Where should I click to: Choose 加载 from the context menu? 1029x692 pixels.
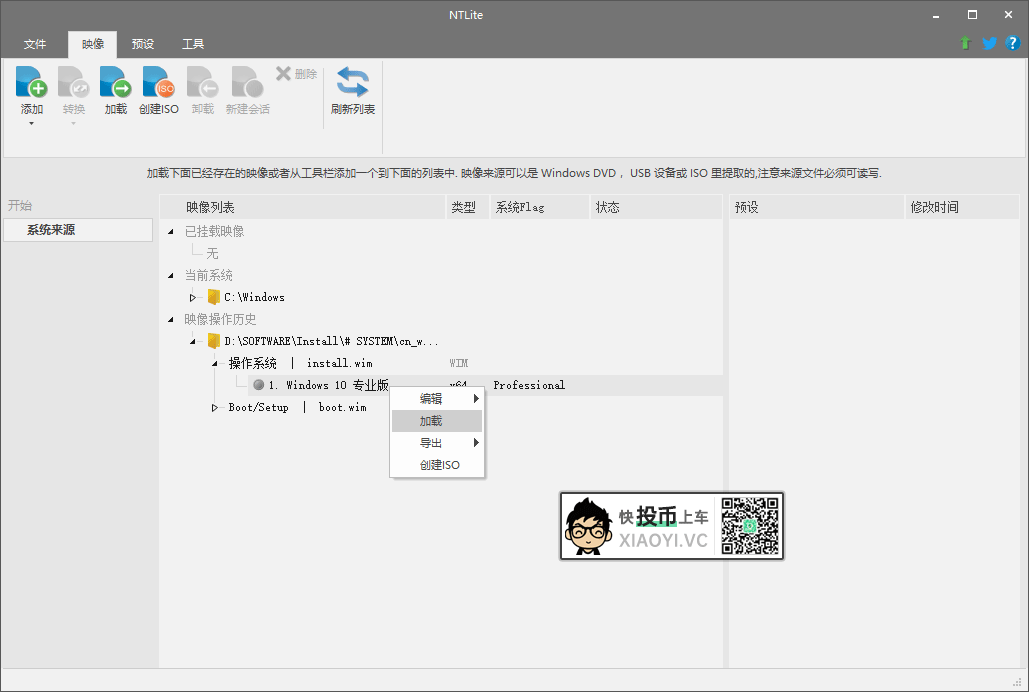(x=431, y=421)
